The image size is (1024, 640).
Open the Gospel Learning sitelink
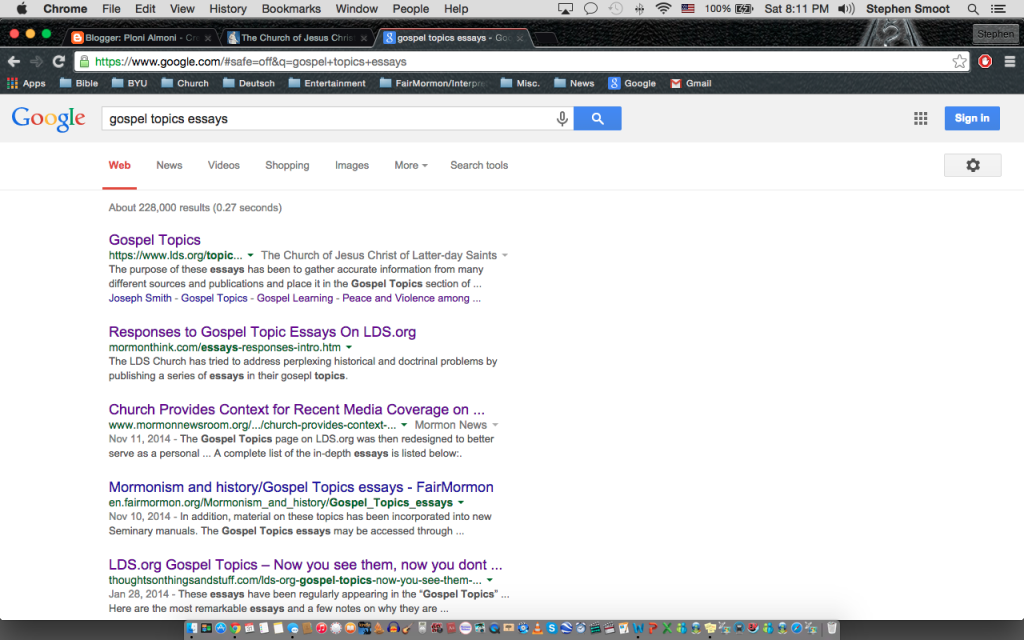coord(295,298)
